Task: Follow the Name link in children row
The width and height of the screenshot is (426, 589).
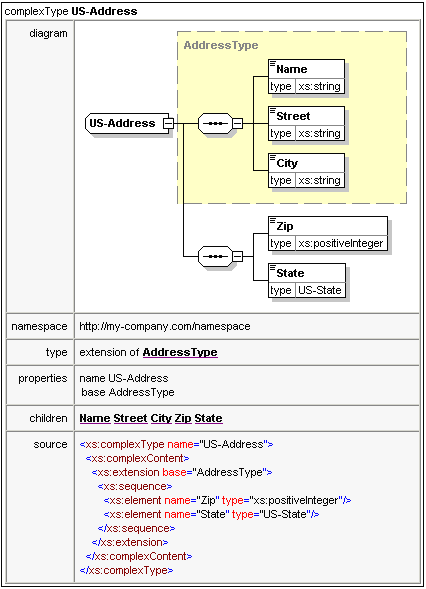Action: pyautogui.click(x=95, y=418)
